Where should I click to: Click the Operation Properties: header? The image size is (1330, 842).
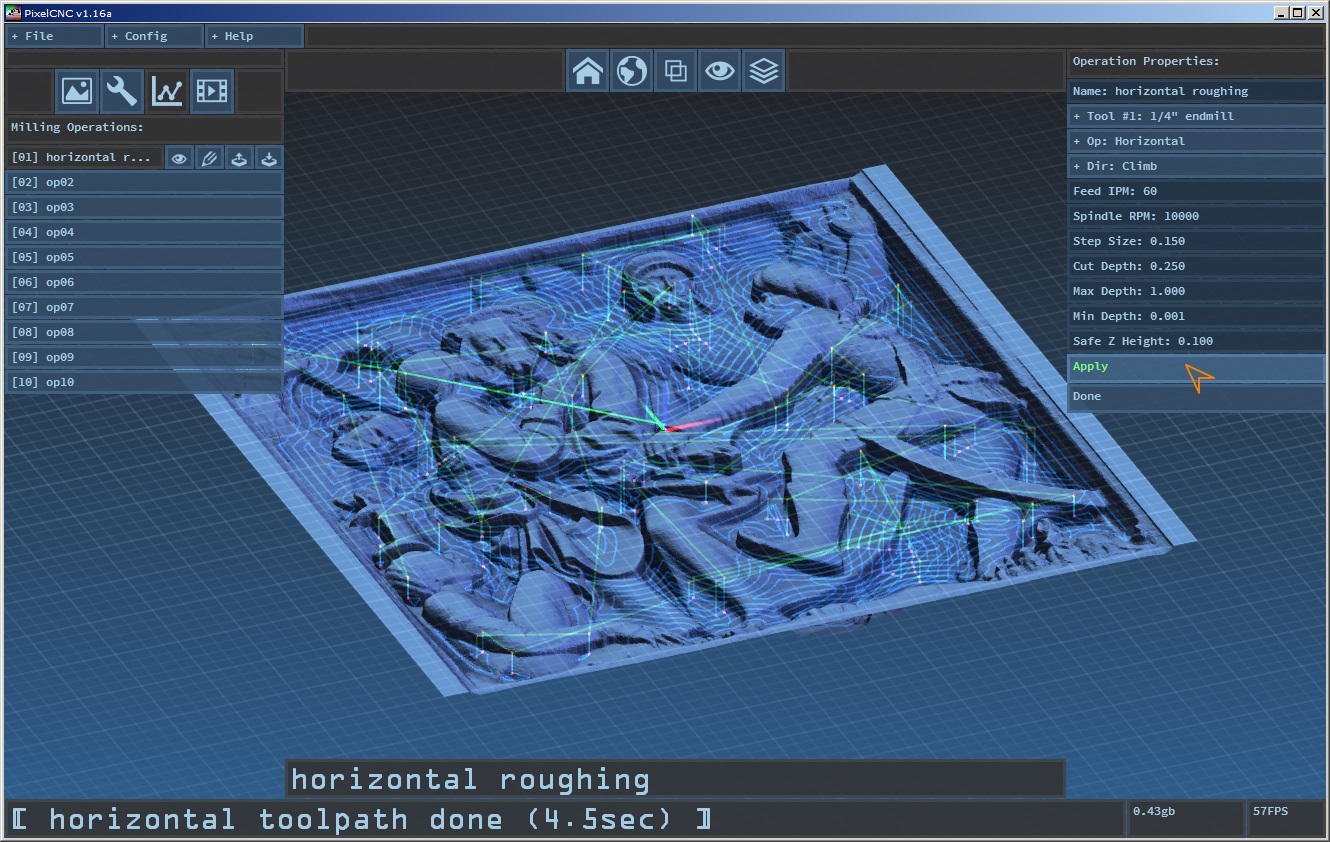1196,62
